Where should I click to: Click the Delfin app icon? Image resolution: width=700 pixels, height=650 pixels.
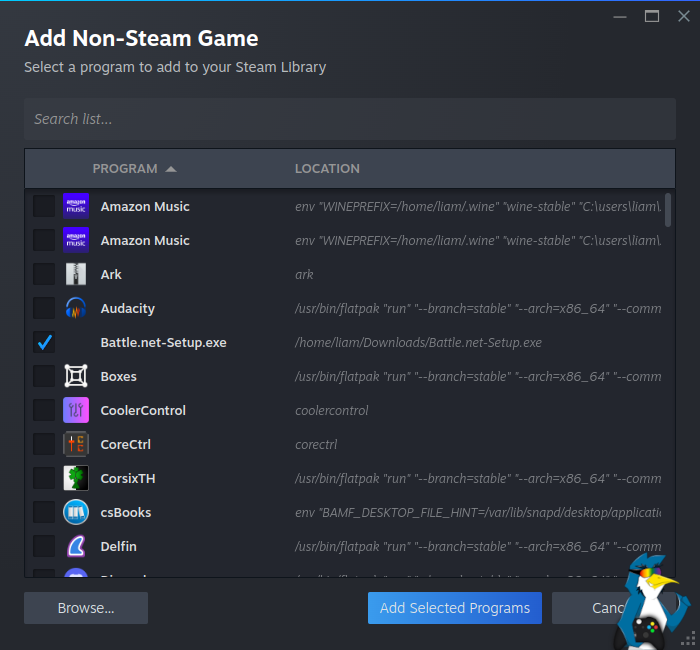tap(76, 546)
